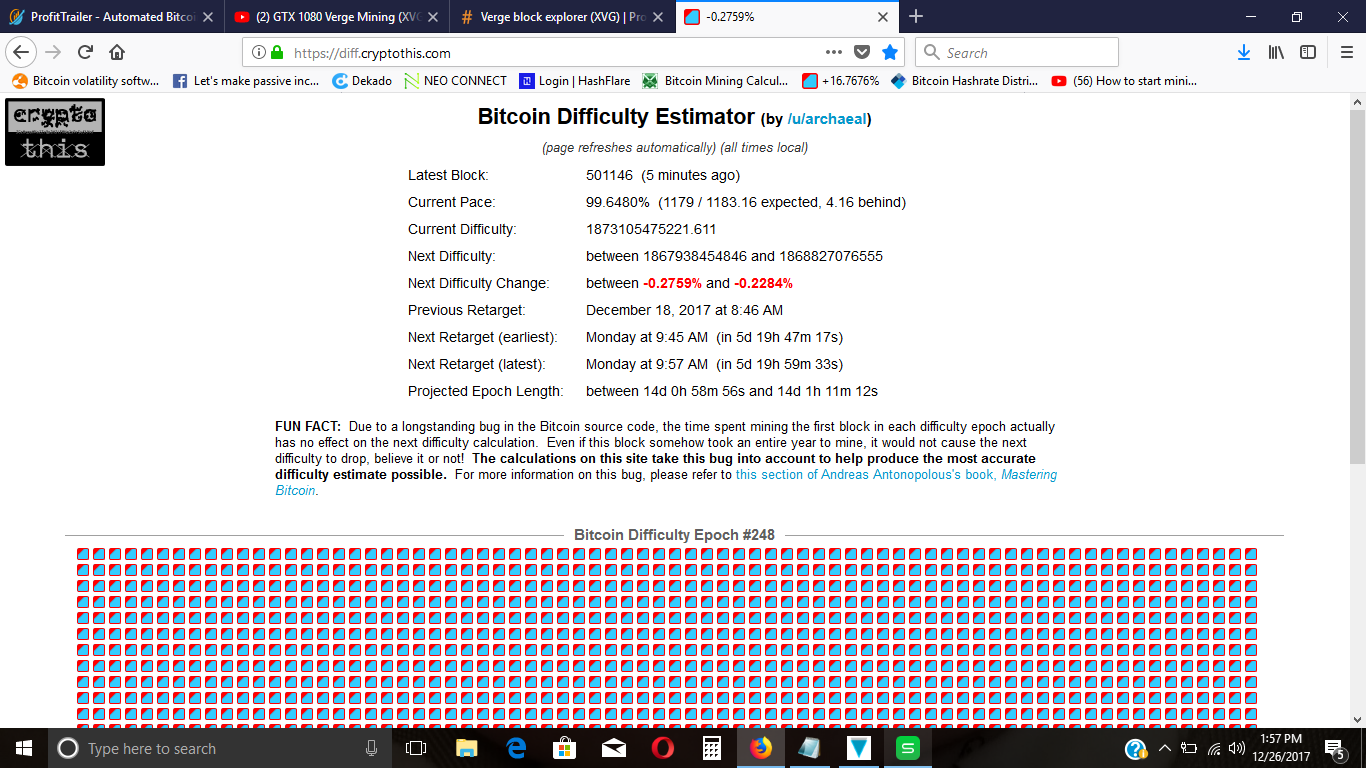This screenshot has height=768, width=1366.
Task: Expand hidden system tray icons
Action: (x=1164, y=748)
